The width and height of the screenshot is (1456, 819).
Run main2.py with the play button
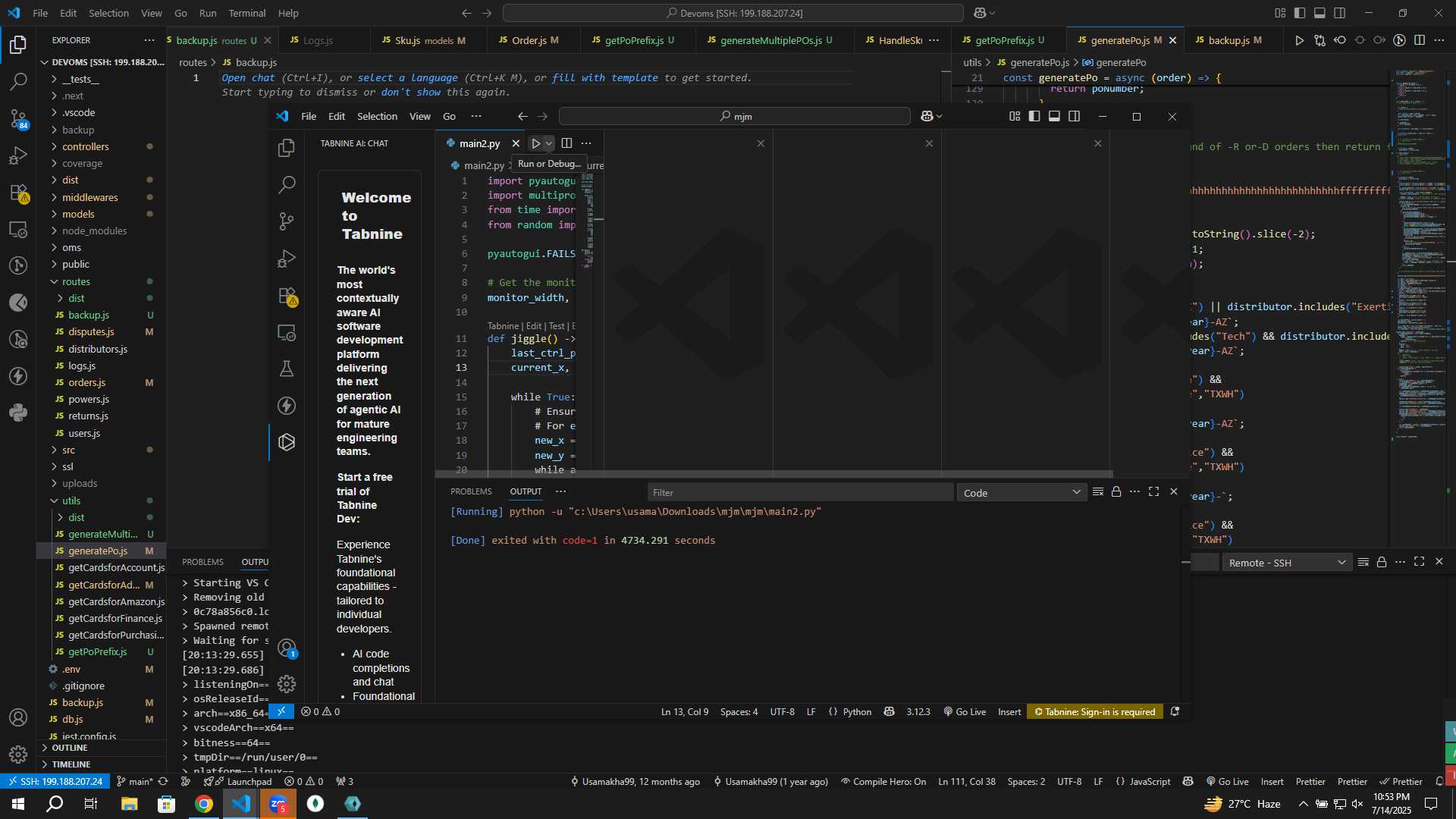536,143
